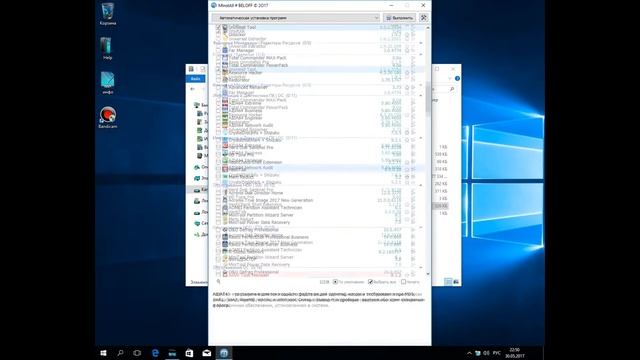Open the РУС language indicator
640x360 pixels.
click(x=496, y=353)
